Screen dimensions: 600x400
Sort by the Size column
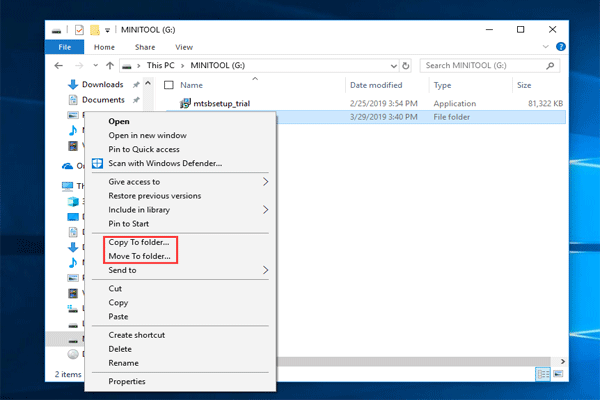coord(524,85)
